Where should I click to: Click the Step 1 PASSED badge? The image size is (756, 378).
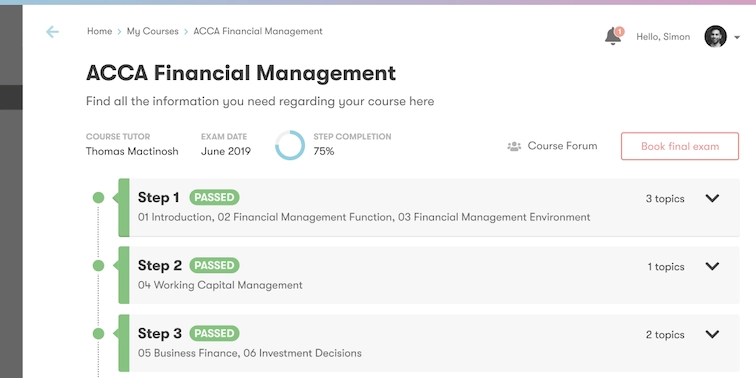(214, 198)
